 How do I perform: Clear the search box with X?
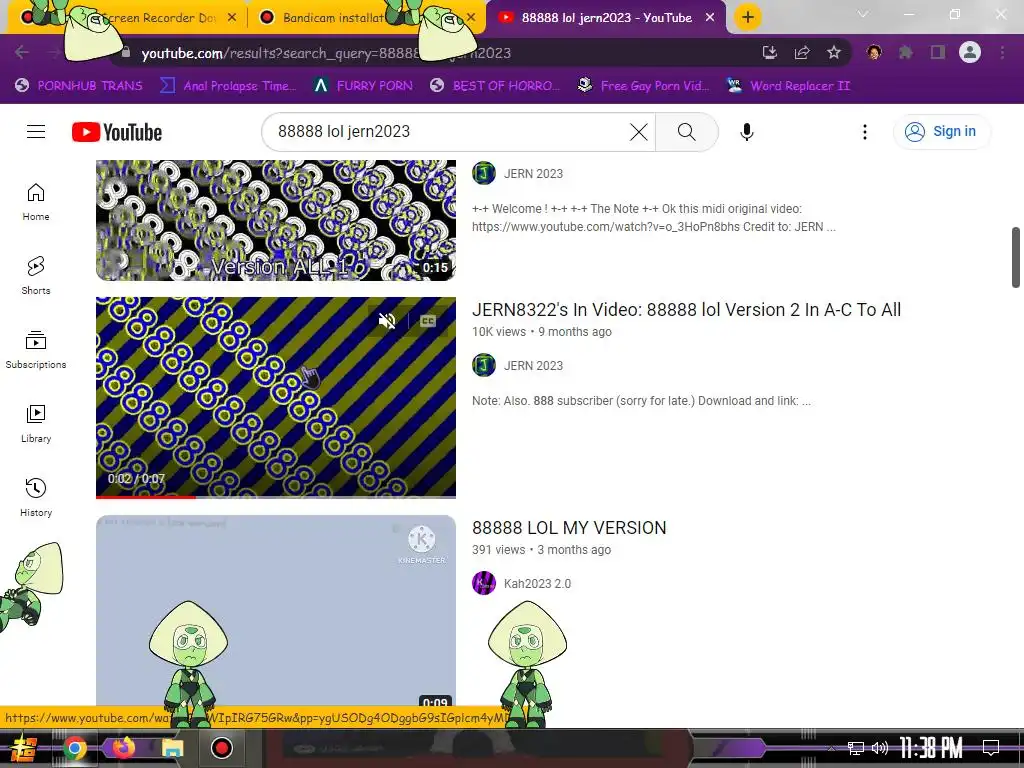tap(639, 132)
